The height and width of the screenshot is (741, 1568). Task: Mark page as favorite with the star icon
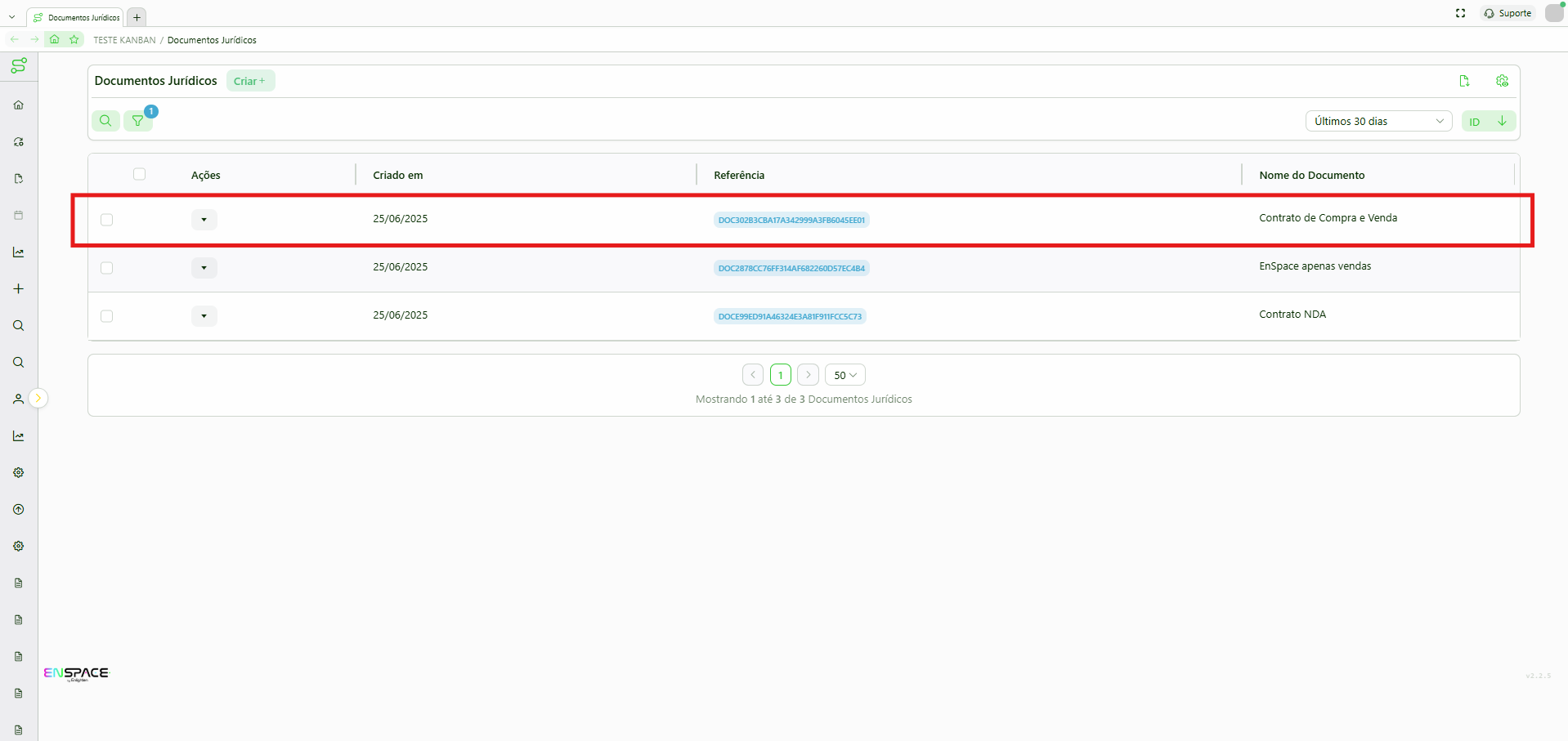pos(74,39)
